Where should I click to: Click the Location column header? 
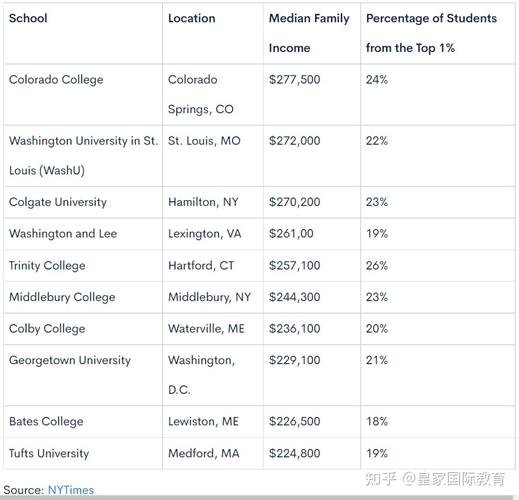click(192, 18)
